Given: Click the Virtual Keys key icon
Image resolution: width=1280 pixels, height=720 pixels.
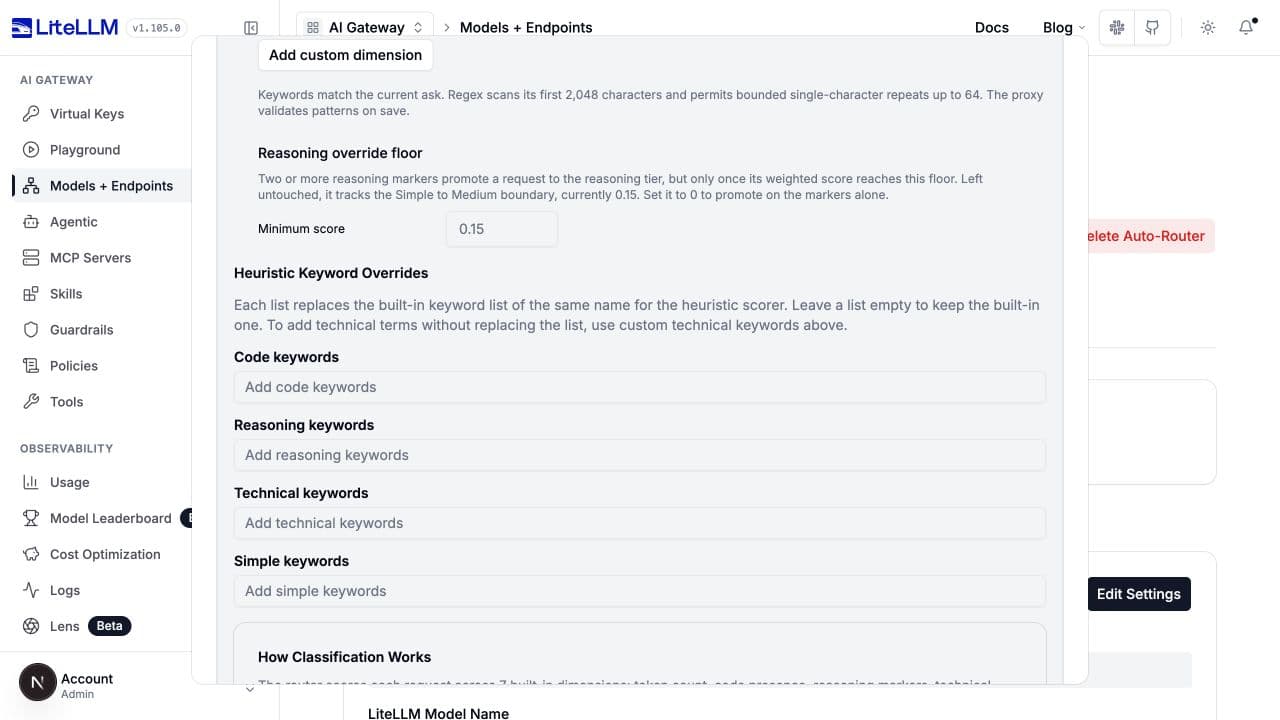Looking at the screenshot, I should click(x=31, y=114).
